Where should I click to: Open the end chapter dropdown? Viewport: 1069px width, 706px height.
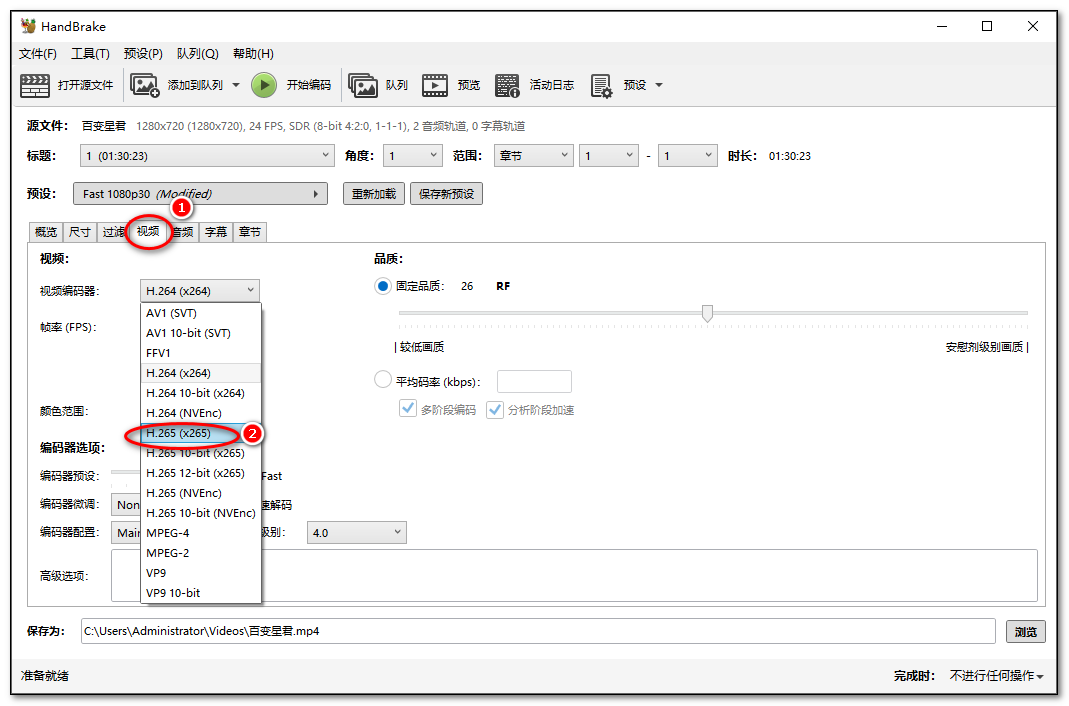click(x=688, y=156)
